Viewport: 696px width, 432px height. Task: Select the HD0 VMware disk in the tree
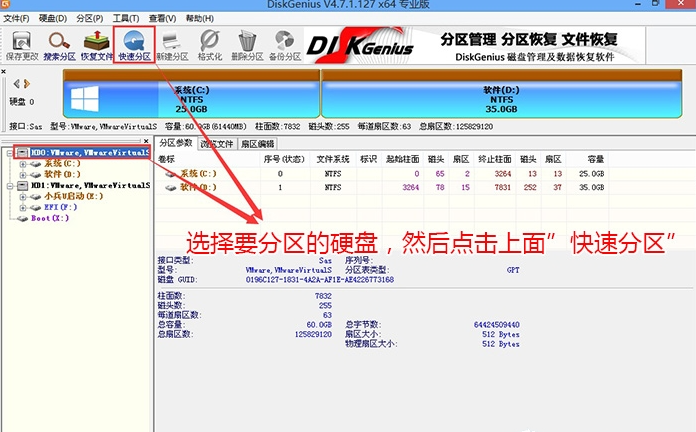(x=89, y=152)
